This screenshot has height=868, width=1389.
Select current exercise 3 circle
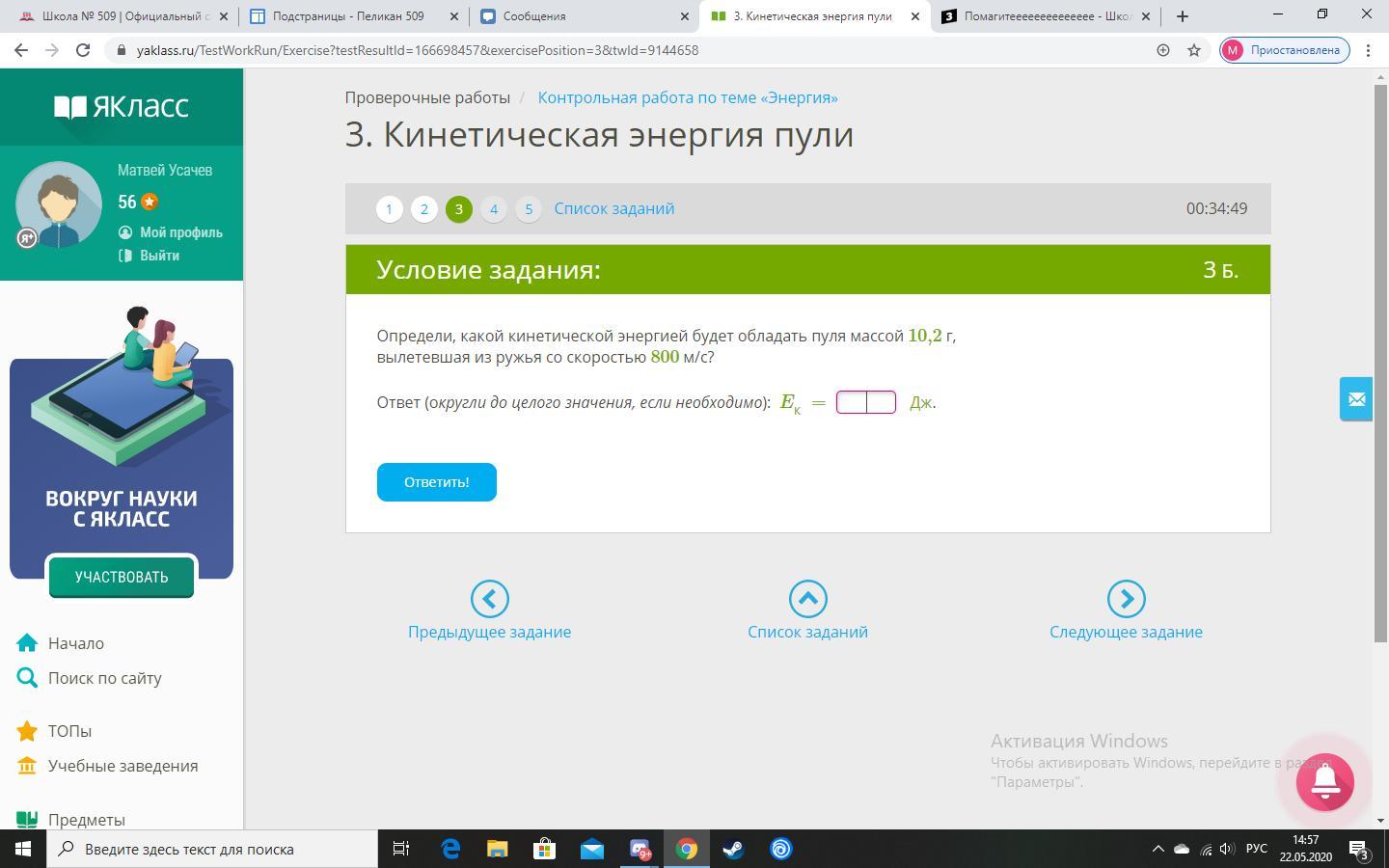[459, 209]
